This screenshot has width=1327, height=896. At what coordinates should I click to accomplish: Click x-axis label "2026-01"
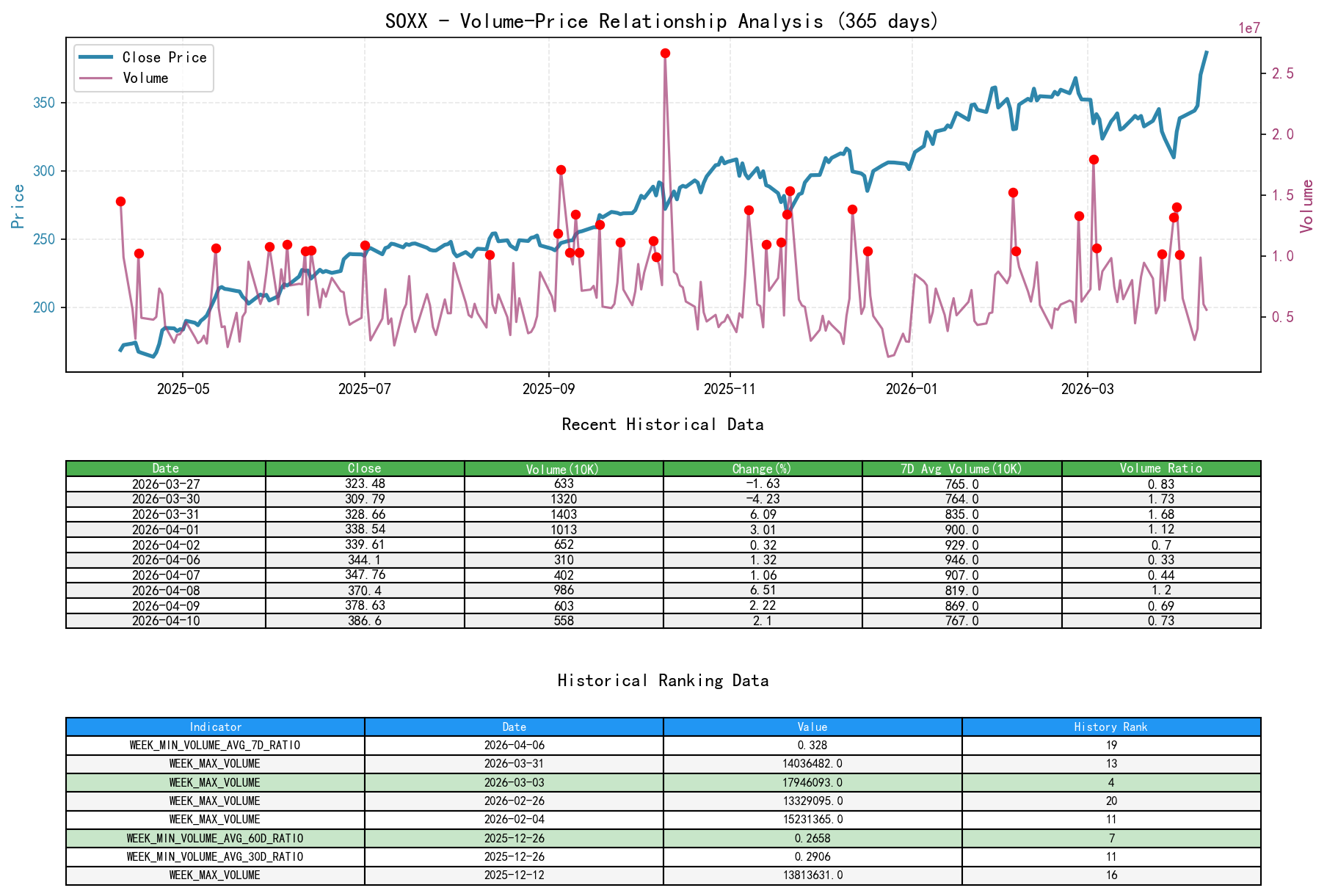pyautogui.click(x=912, y=389)
